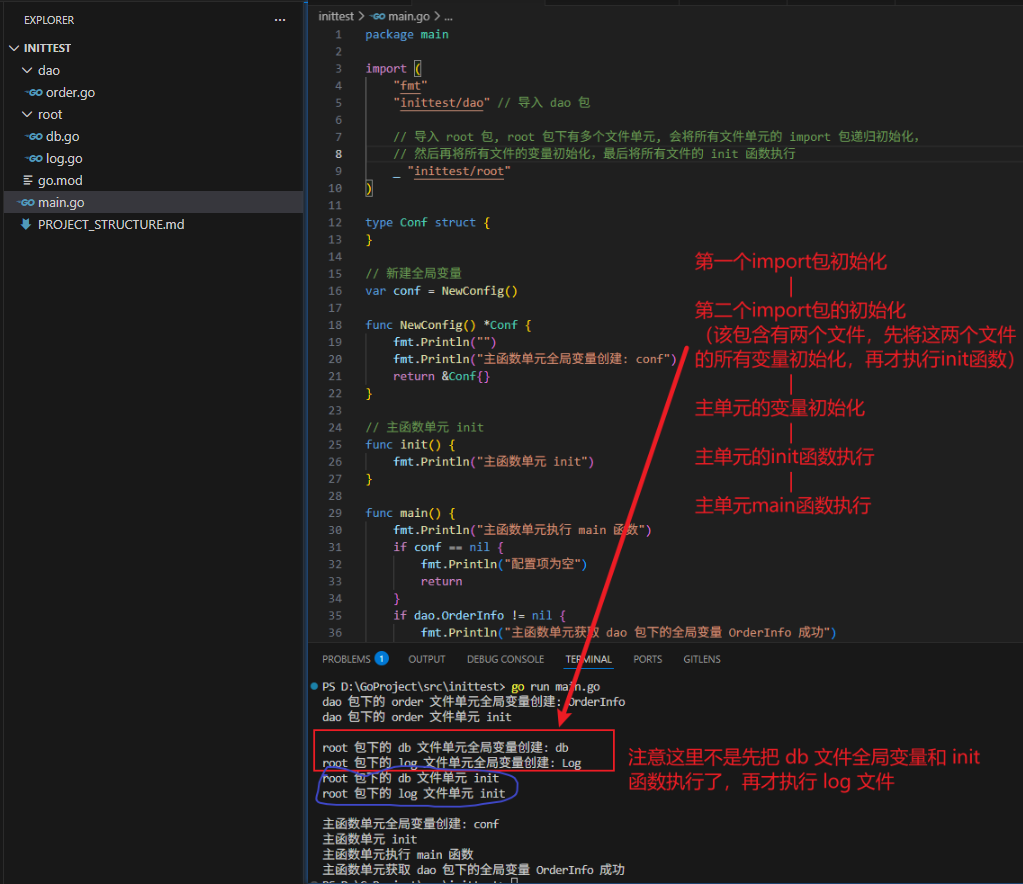The image size is (1023, 884).
Task: Click the main.go breadcrumb segment
Action: tap(409, 16)
